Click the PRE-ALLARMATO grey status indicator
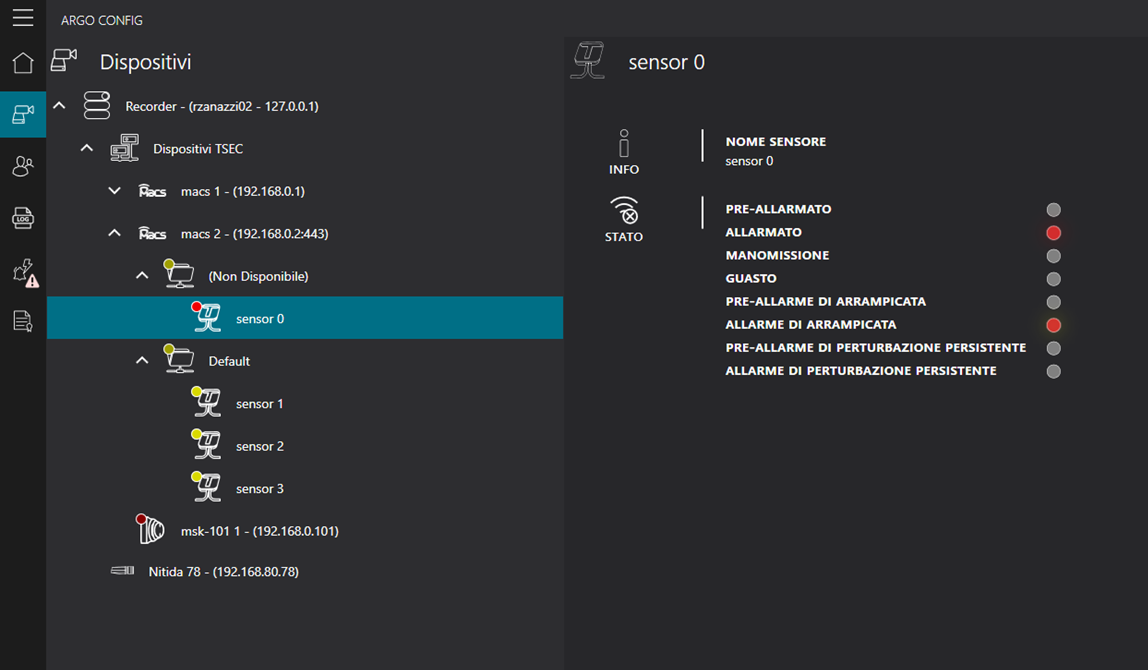 click(x=1053, y=210)
